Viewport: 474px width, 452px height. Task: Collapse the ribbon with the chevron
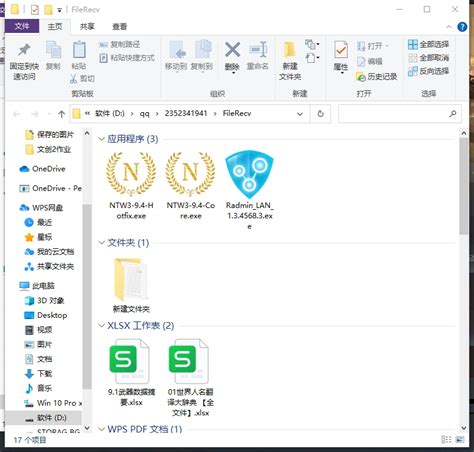pyautogui.click(x=449, y=27)
